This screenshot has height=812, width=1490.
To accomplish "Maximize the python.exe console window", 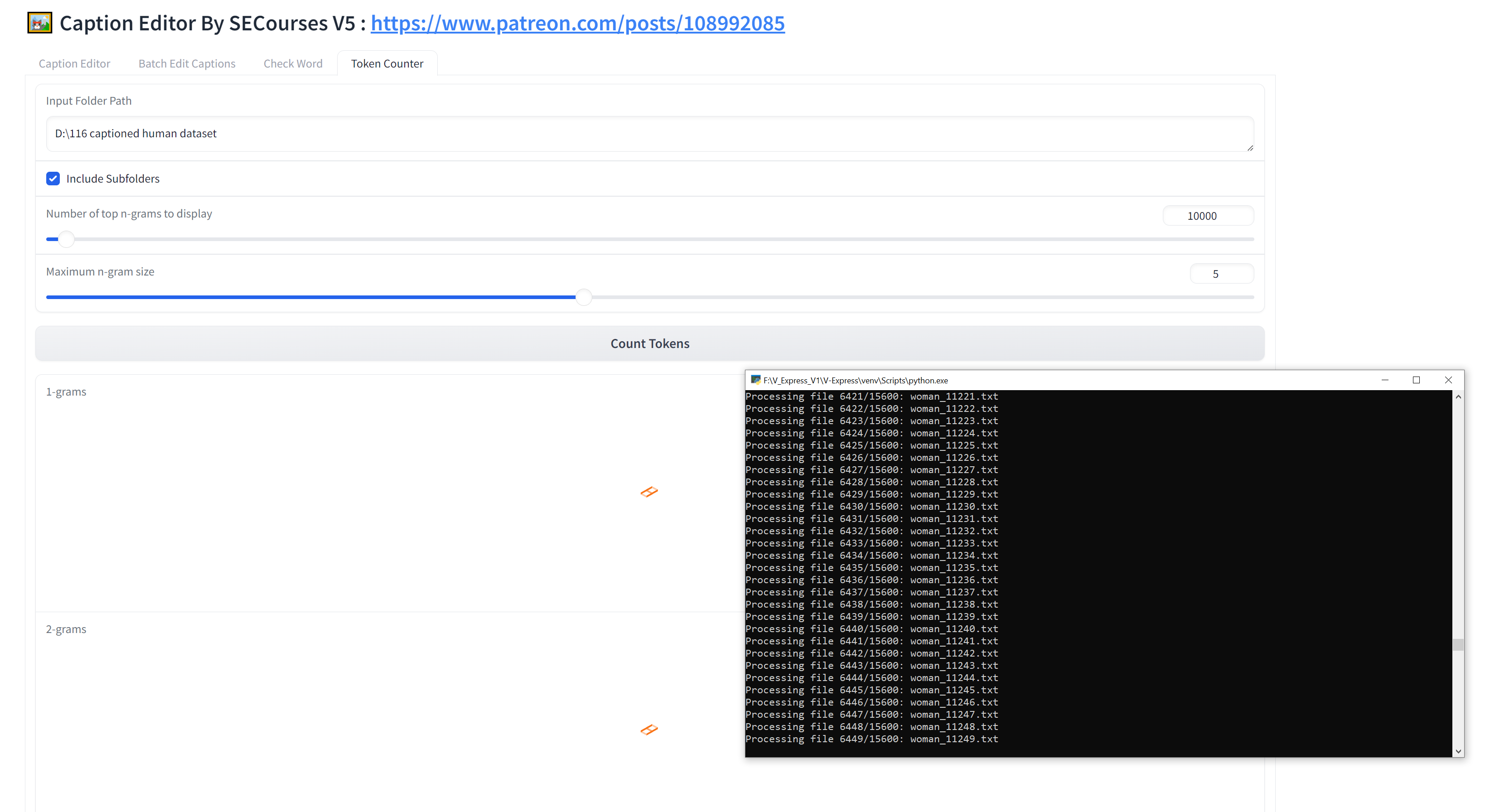I will pyautogui.click(x=1416, y=380).
